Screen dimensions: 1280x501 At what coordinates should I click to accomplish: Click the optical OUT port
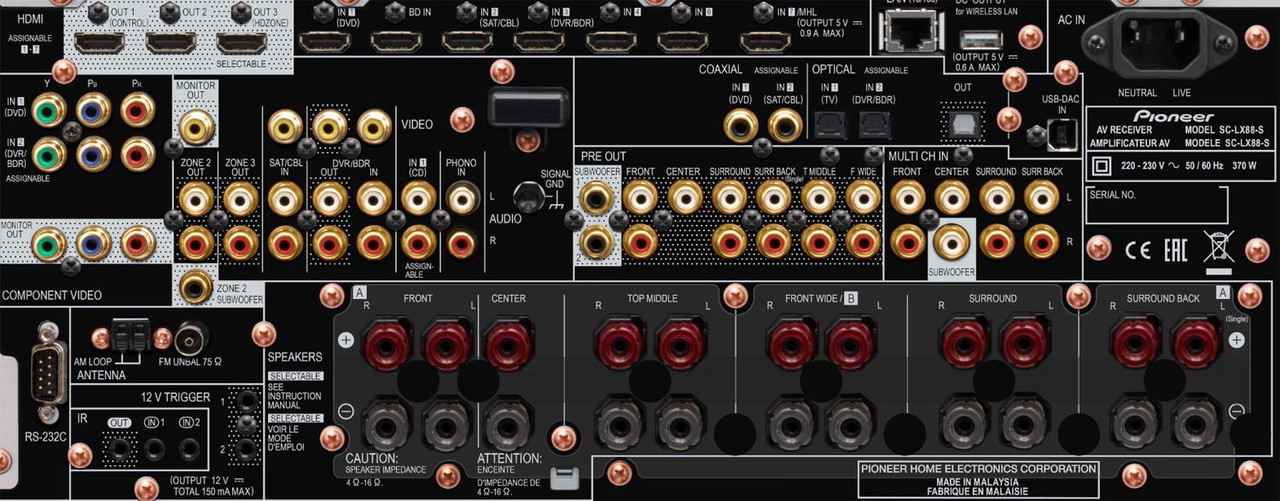pyautogui.click(x=963, y=122)
